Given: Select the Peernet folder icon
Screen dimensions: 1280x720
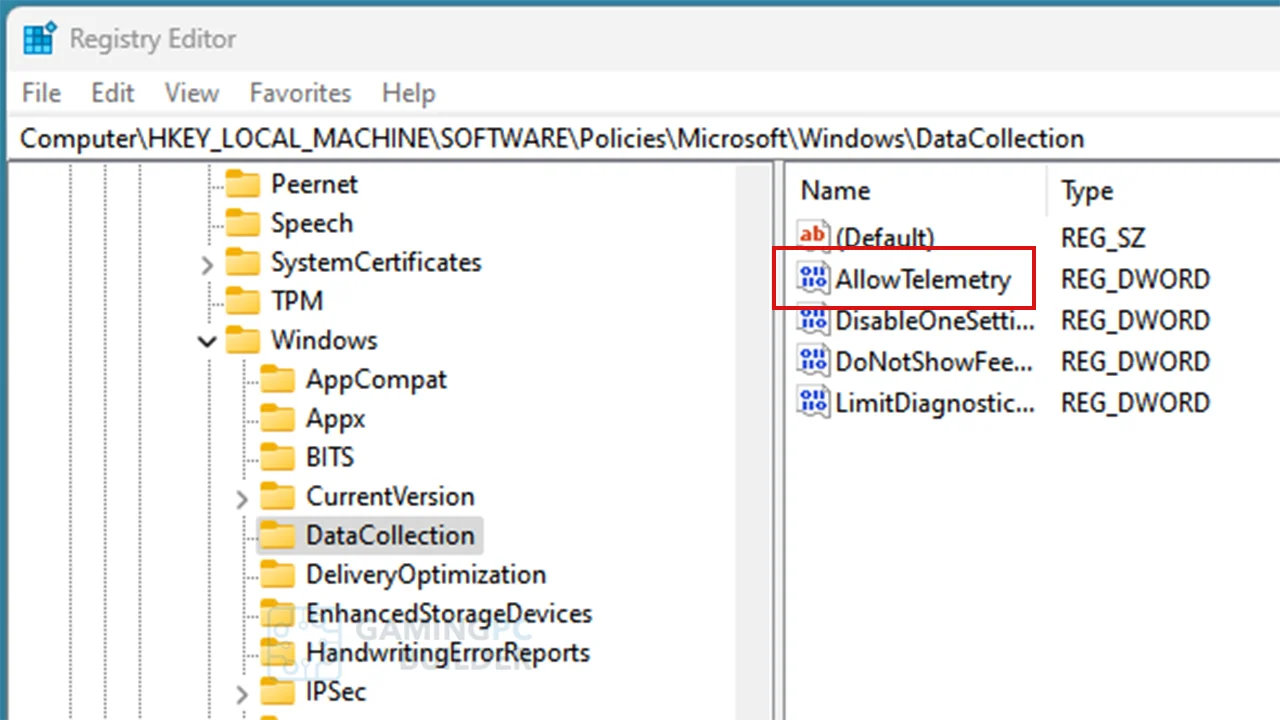Looking at the screenshot, I should coord(242,184).
